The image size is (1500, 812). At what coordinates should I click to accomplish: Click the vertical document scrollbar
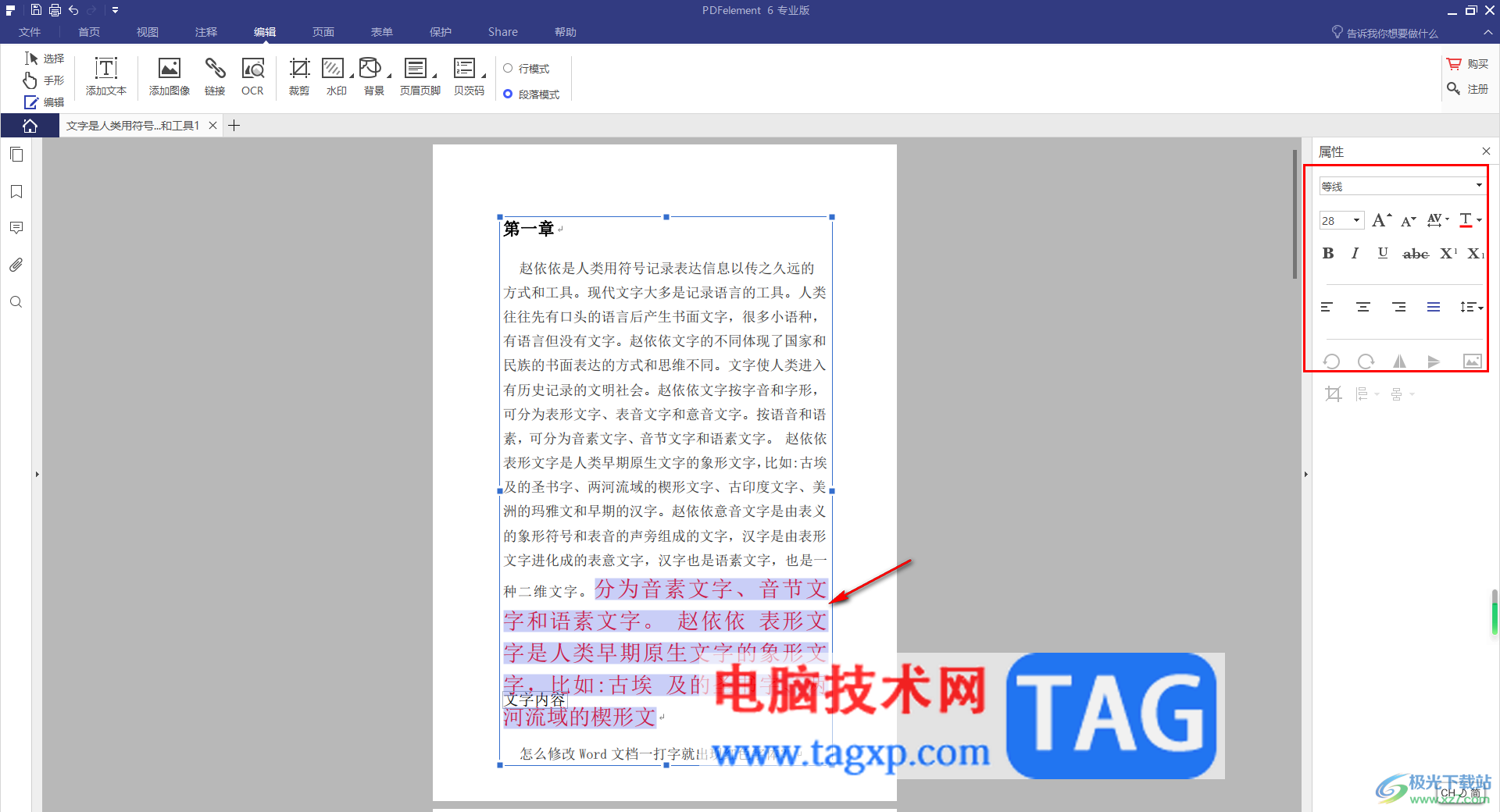[1295, 214]
